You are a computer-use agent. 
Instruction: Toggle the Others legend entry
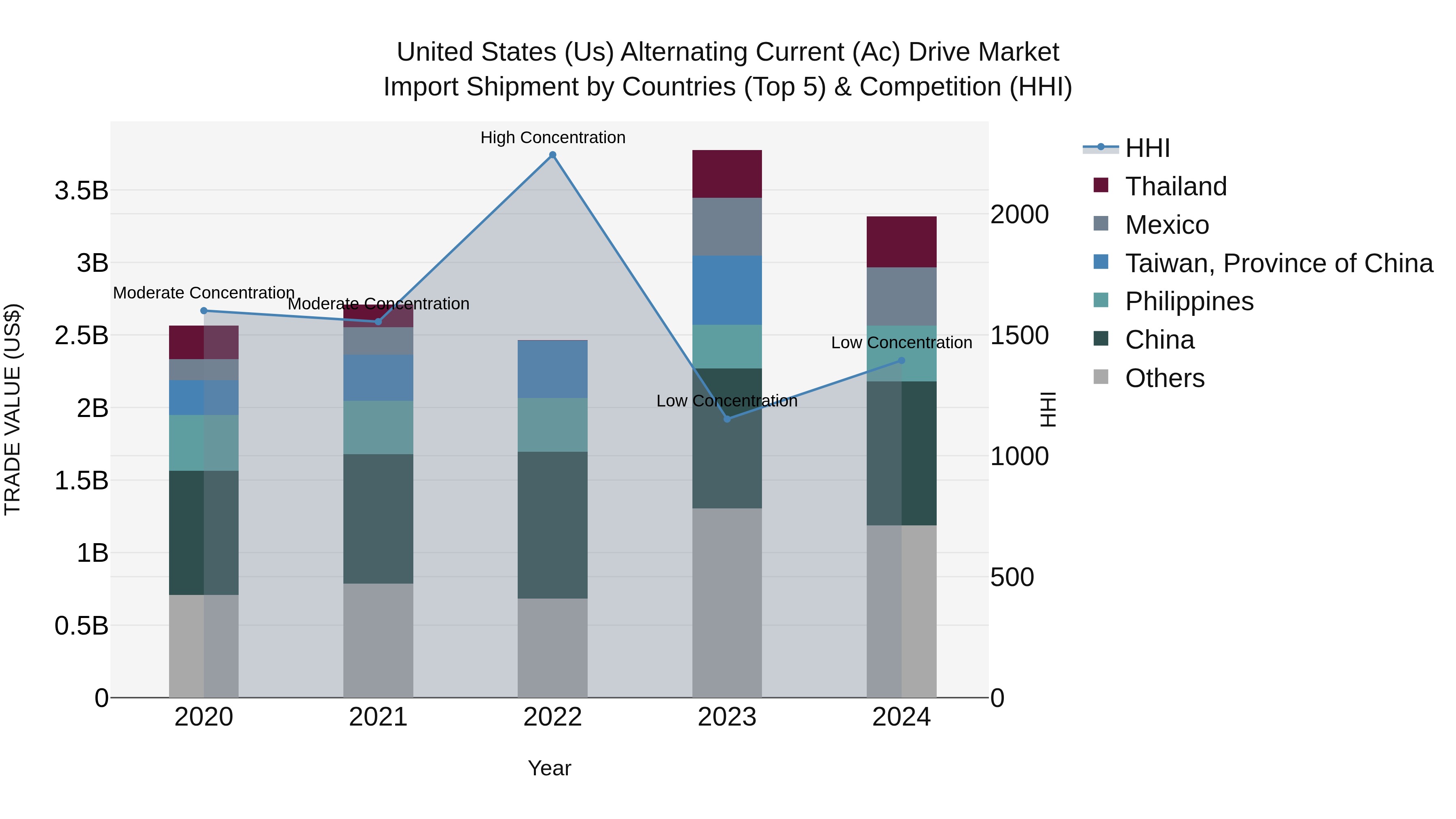1149,378
